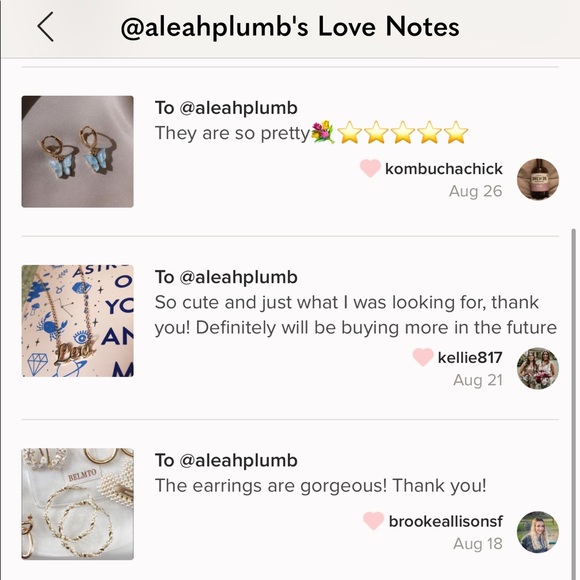The height and width of the screenshot is (580, 580).
Task: Tap the heart beside brookeallisonsf
Action: (373, 521)
